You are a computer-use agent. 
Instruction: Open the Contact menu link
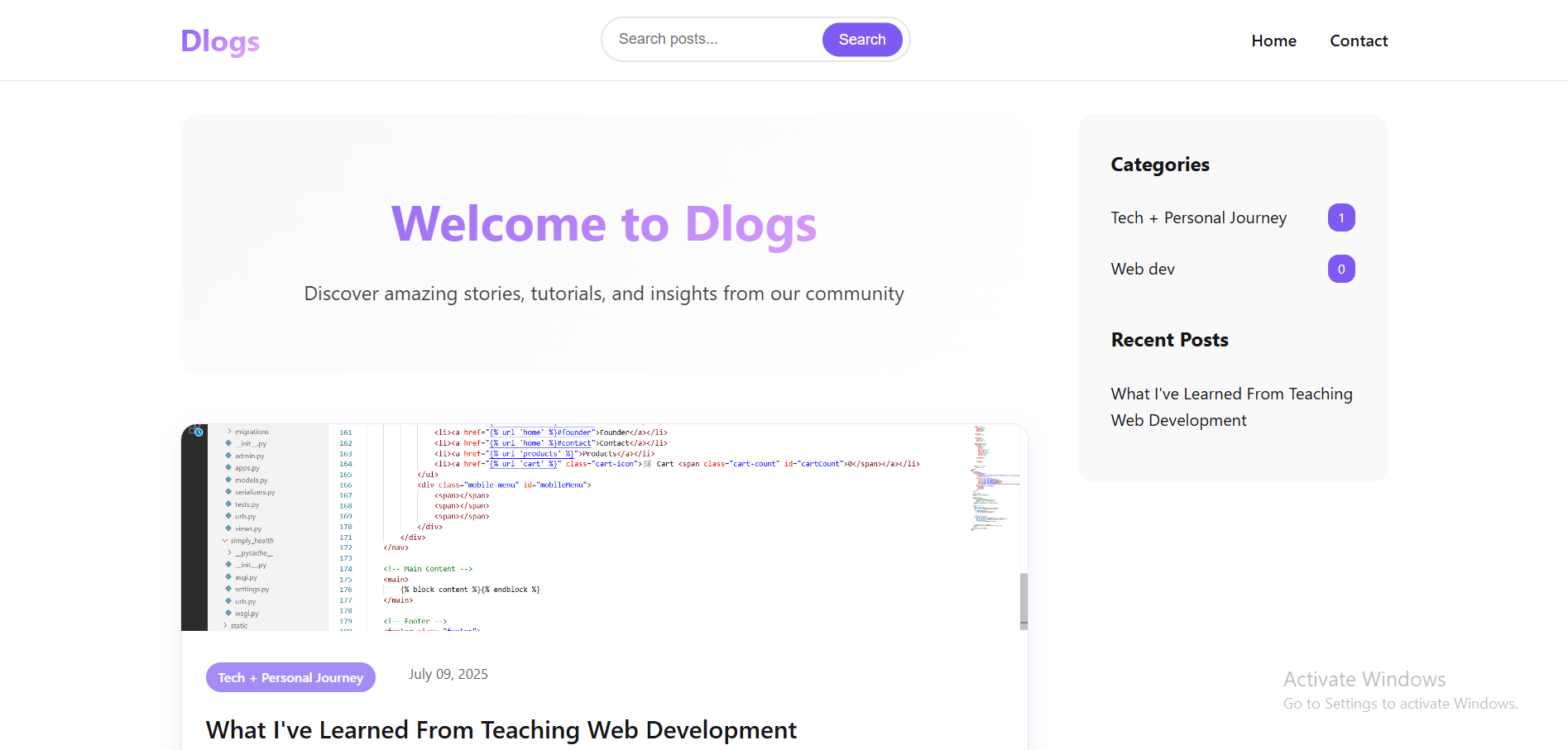pyautogui.click(x=1359, y=41)
